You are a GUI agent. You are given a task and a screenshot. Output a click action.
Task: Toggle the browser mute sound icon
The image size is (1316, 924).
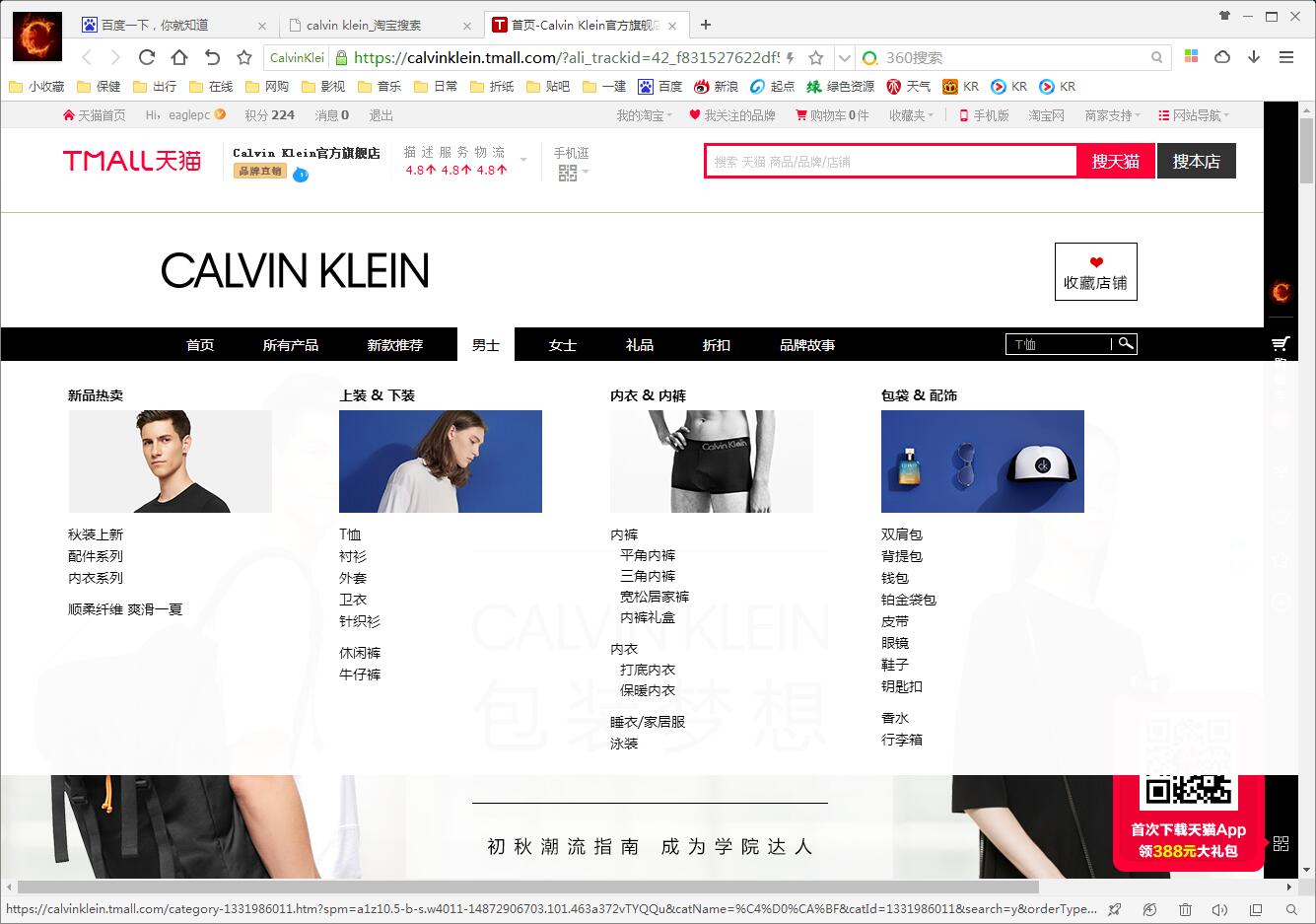[x=1219, y=909]
